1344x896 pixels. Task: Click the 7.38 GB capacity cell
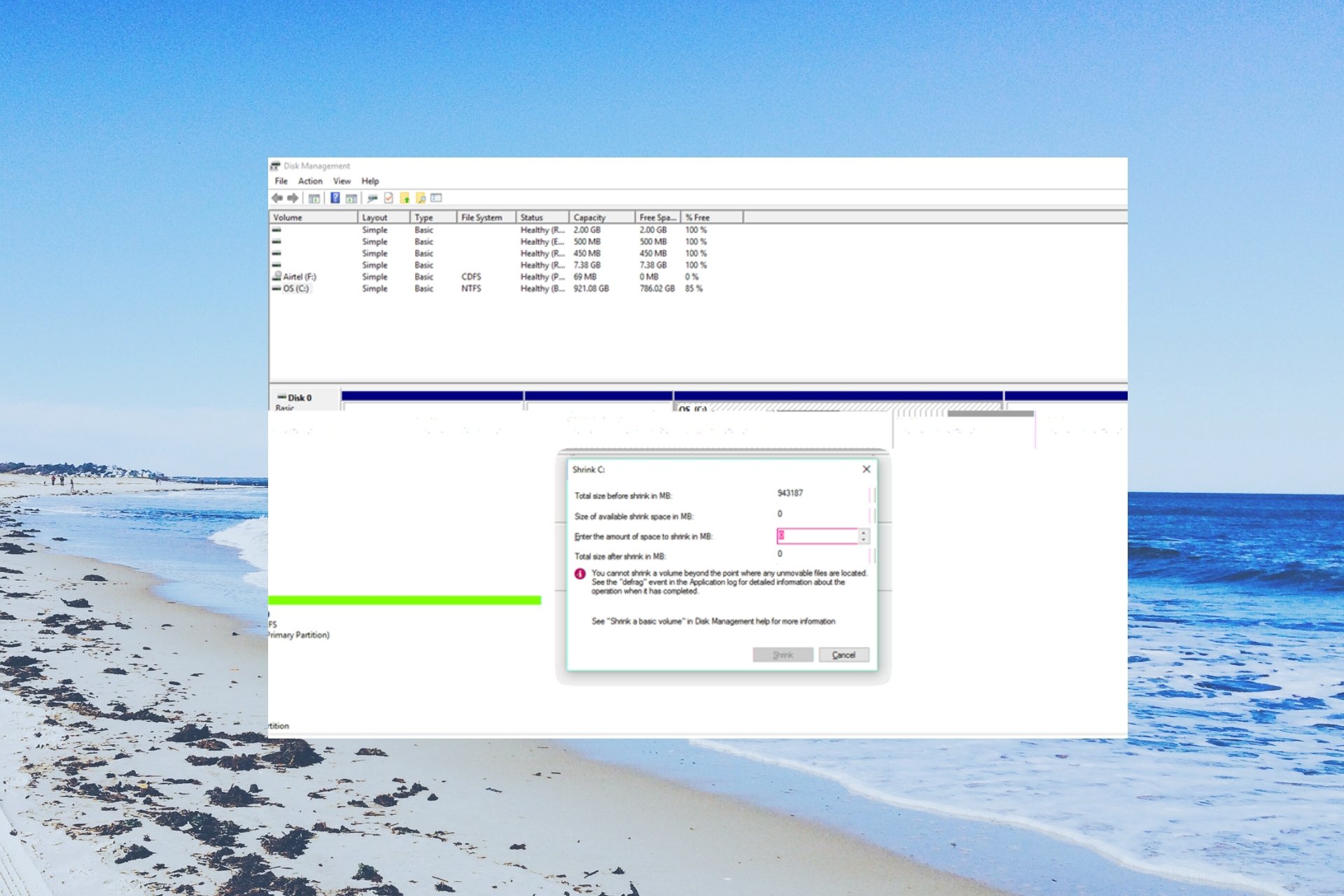[x=587, y=265]
